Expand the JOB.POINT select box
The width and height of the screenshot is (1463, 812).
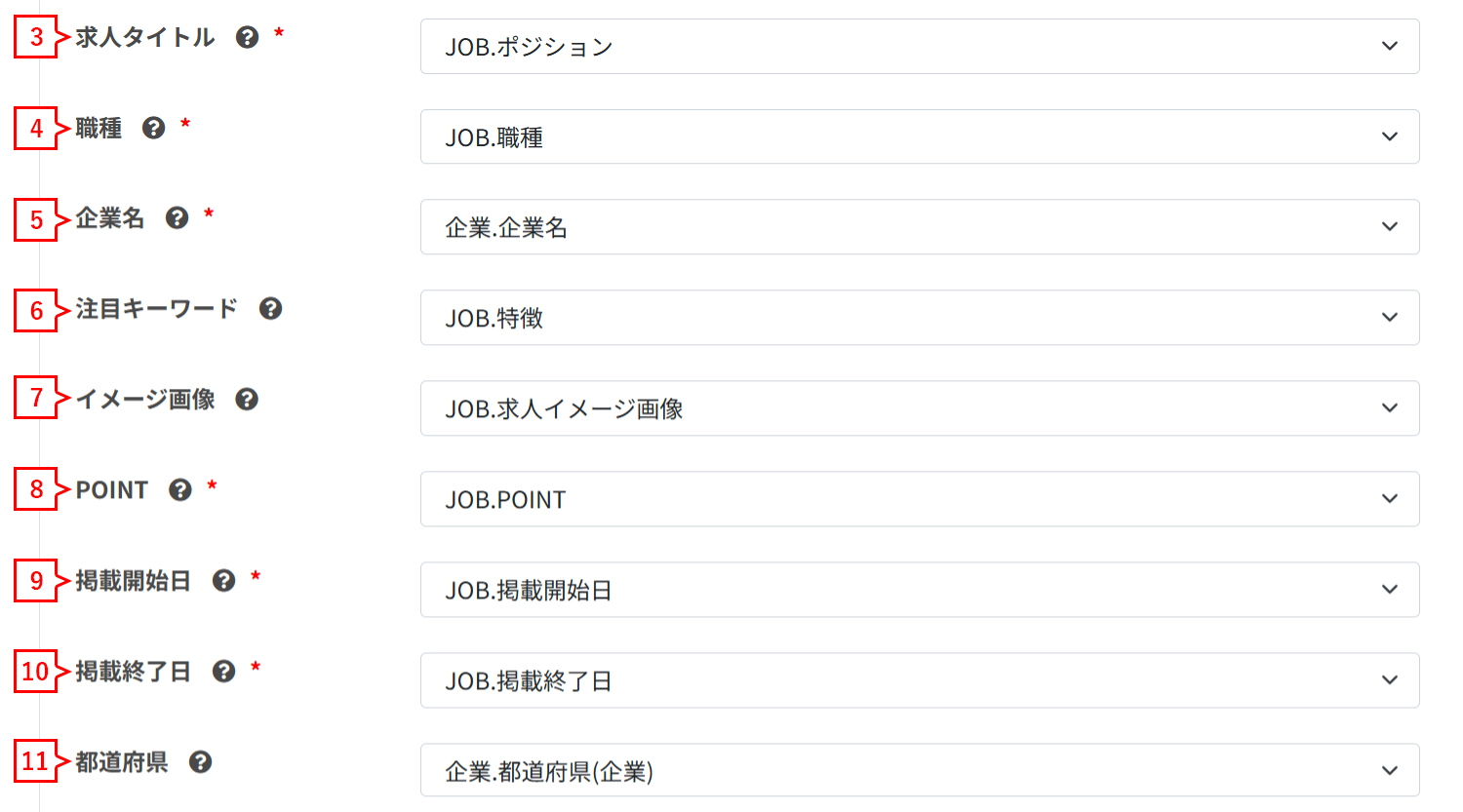coord(919,499)
